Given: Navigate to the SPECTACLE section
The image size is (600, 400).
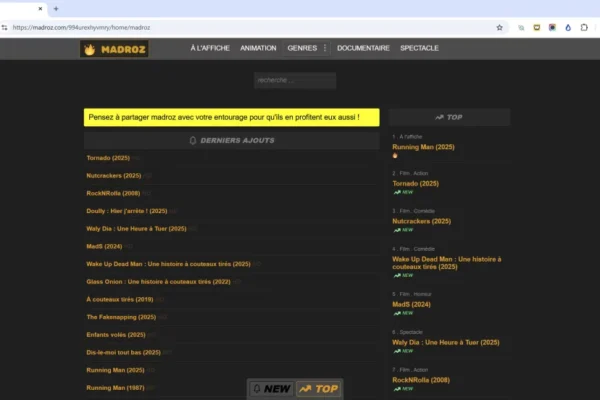Looking at the screenshot, I should click(x=419, y=48).
